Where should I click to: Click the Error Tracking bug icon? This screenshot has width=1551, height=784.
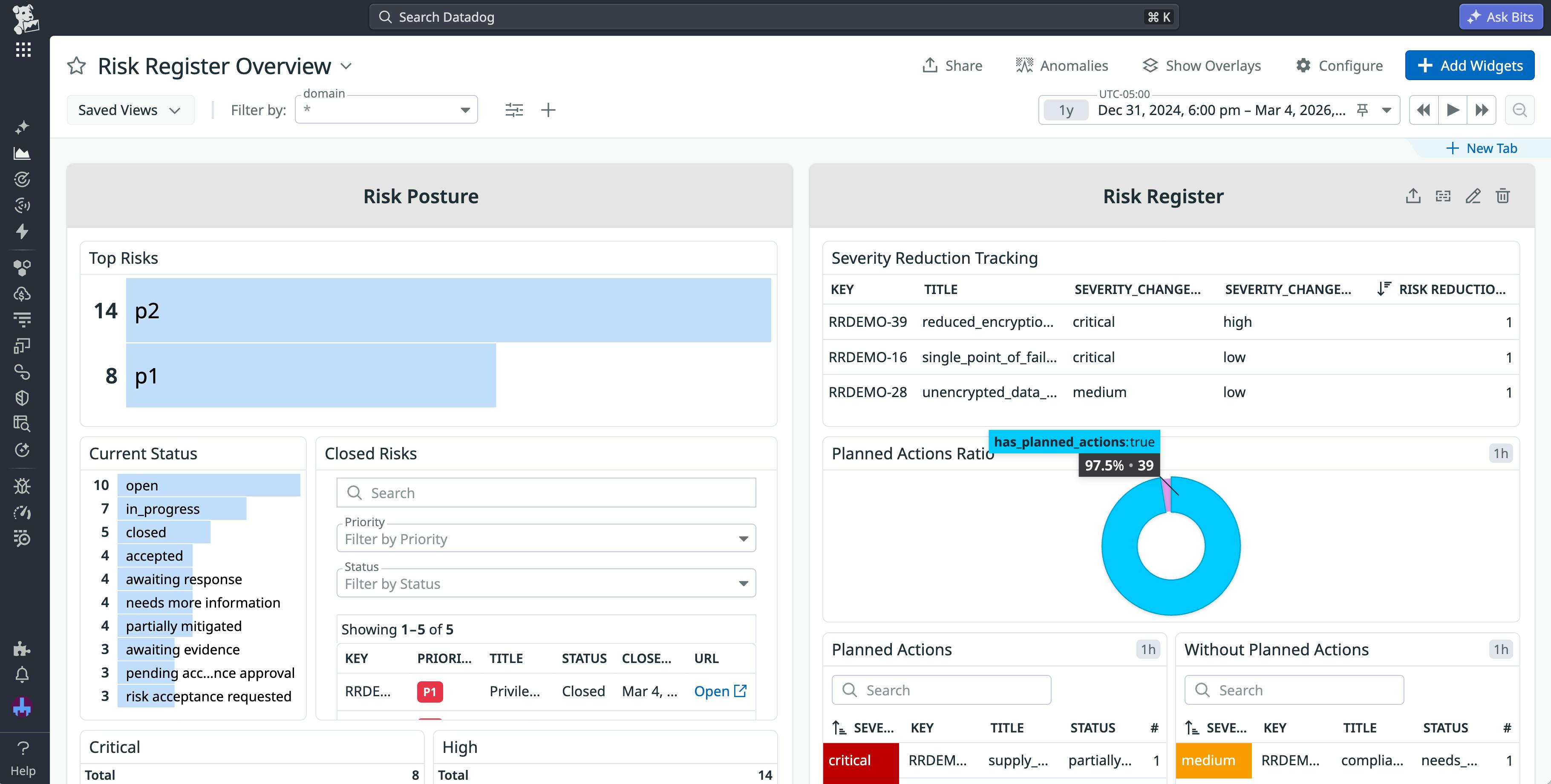tap(23, 486)
